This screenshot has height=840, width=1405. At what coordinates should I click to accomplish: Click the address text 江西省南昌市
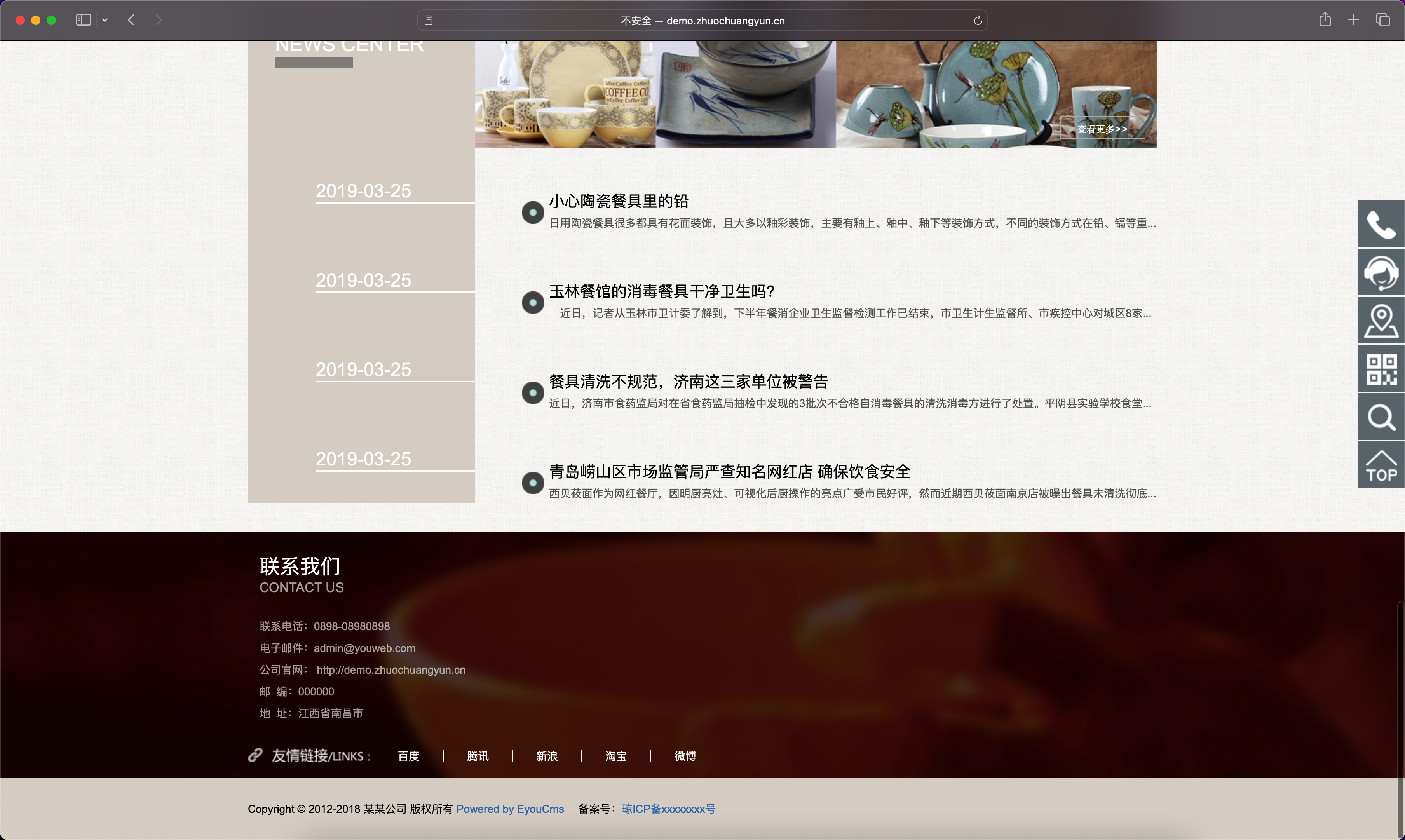click(x=331, y=713)
